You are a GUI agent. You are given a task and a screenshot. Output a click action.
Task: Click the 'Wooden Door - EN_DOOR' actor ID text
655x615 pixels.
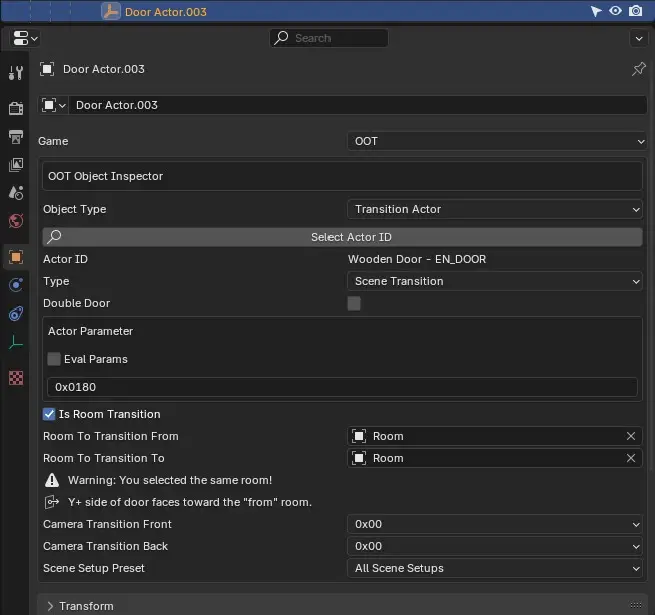click(417, 259)
